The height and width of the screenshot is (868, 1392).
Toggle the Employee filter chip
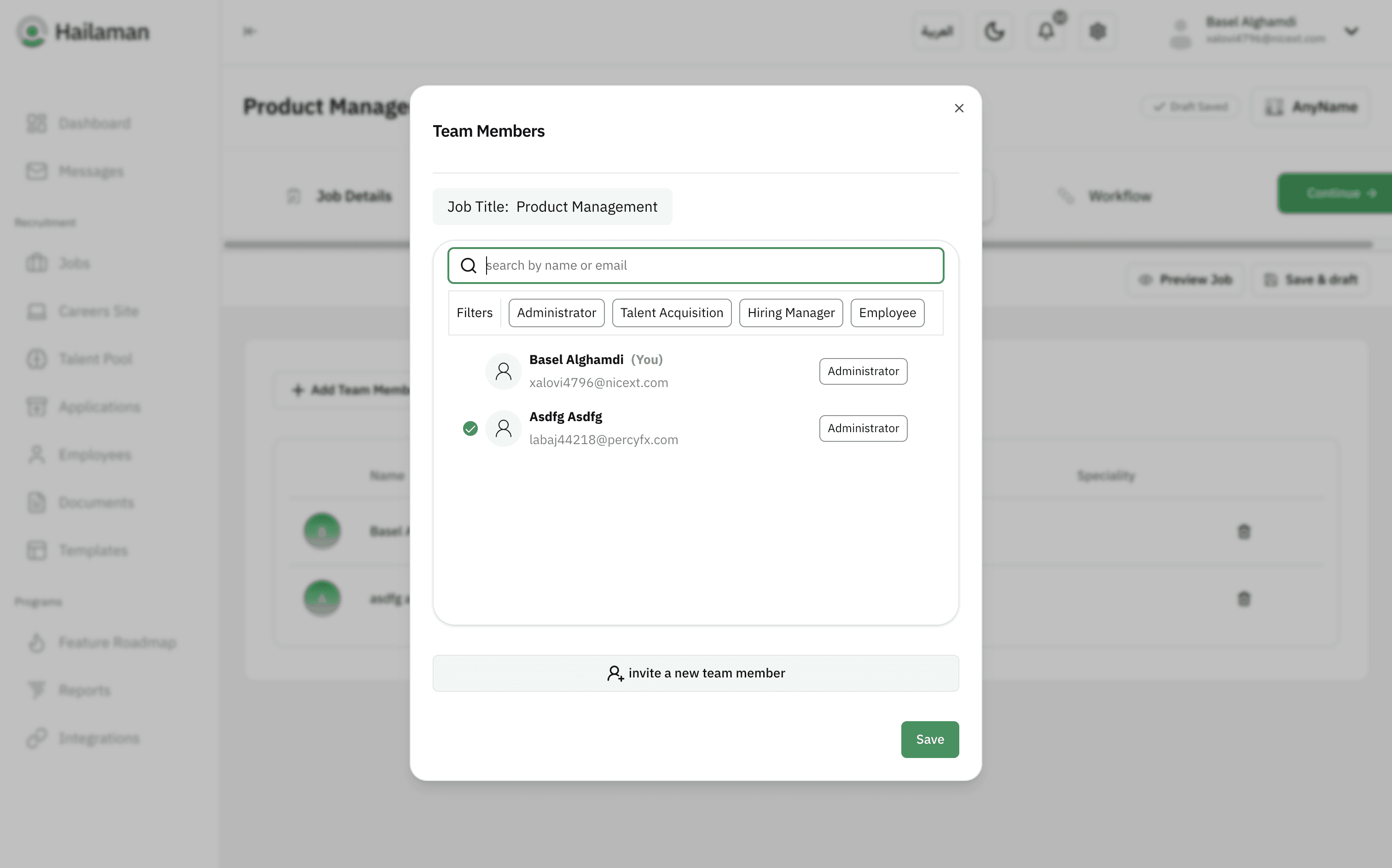887,313
